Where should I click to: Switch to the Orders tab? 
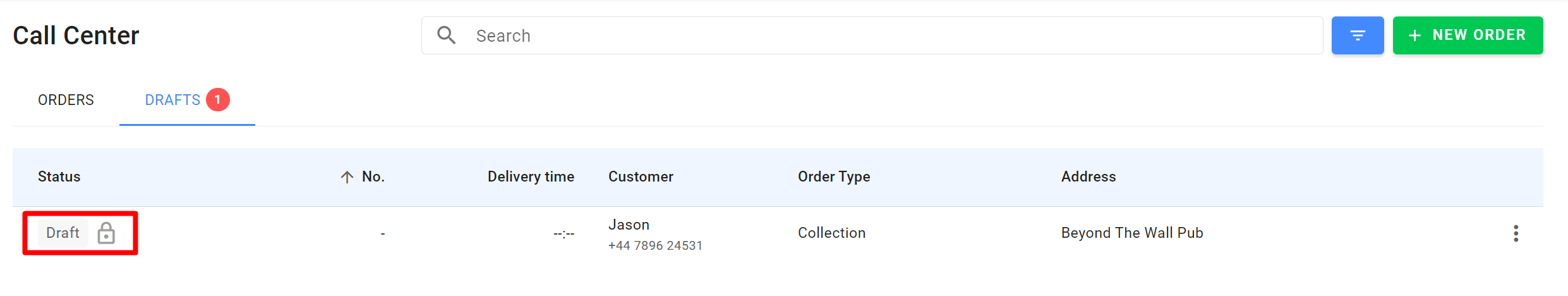66,100
